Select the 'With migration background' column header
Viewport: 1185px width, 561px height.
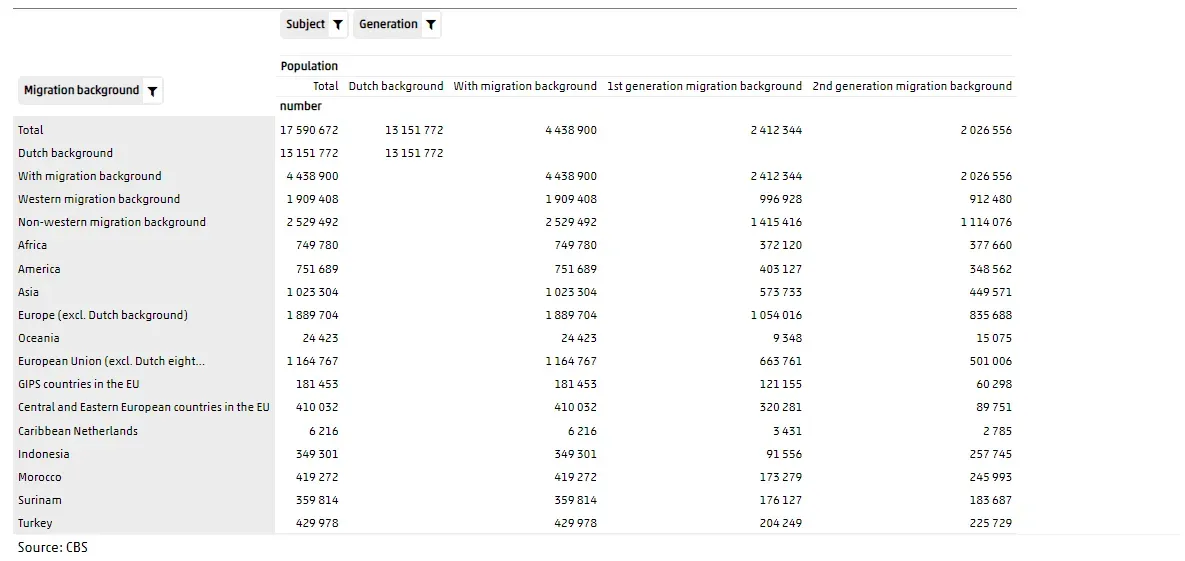click(x=524, y=86)
